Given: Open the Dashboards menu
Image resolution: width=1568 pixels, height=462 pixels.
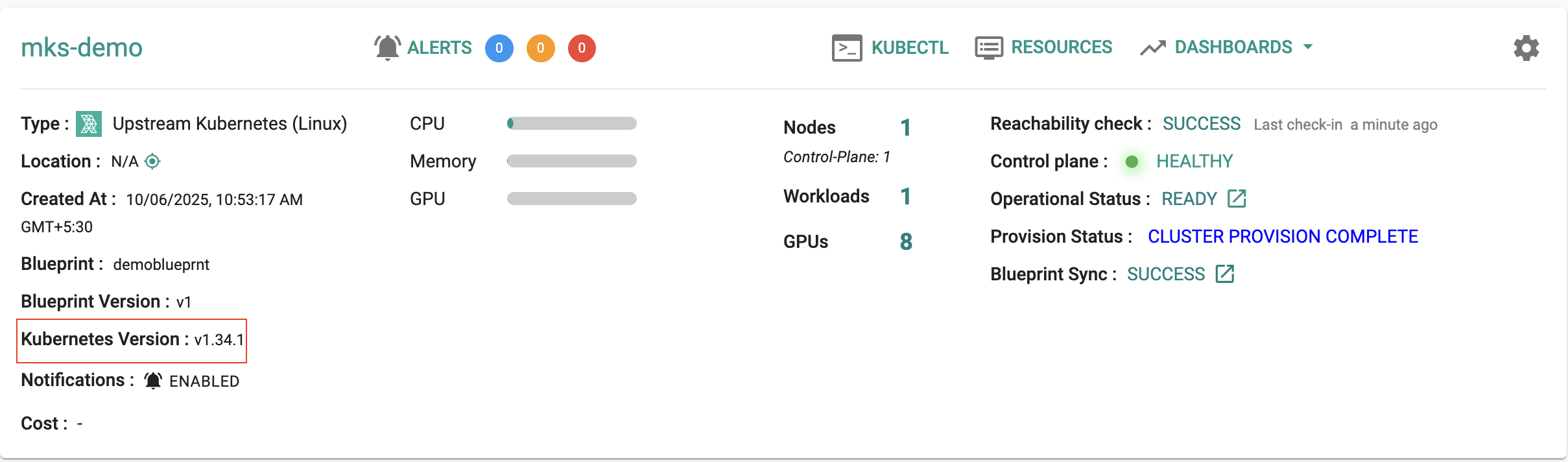Looking at the screenshot, I should 1233,47.
